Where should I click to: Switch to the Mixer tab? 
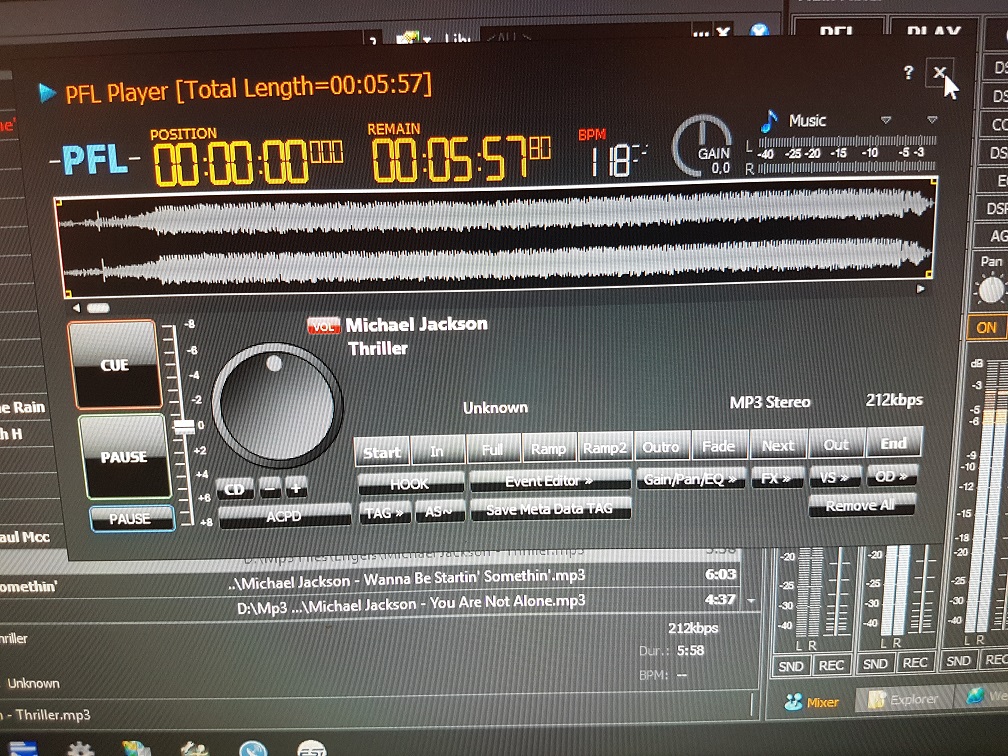click(812, 702)
